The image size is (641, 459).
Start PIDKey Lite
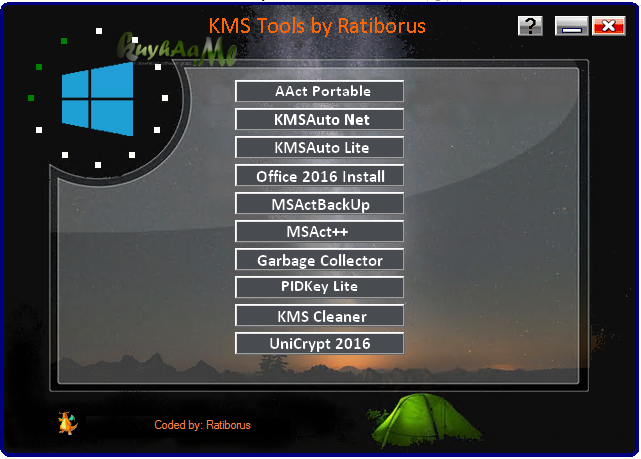(x=319, y=287)
